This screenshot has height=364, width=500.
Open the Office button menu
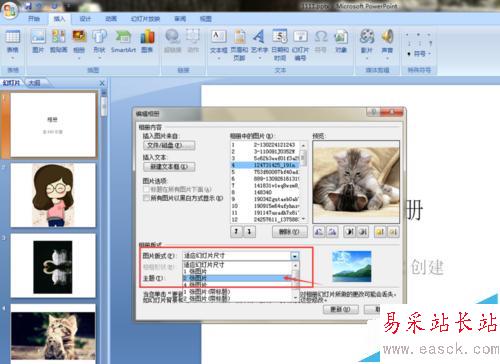(10, 10)
